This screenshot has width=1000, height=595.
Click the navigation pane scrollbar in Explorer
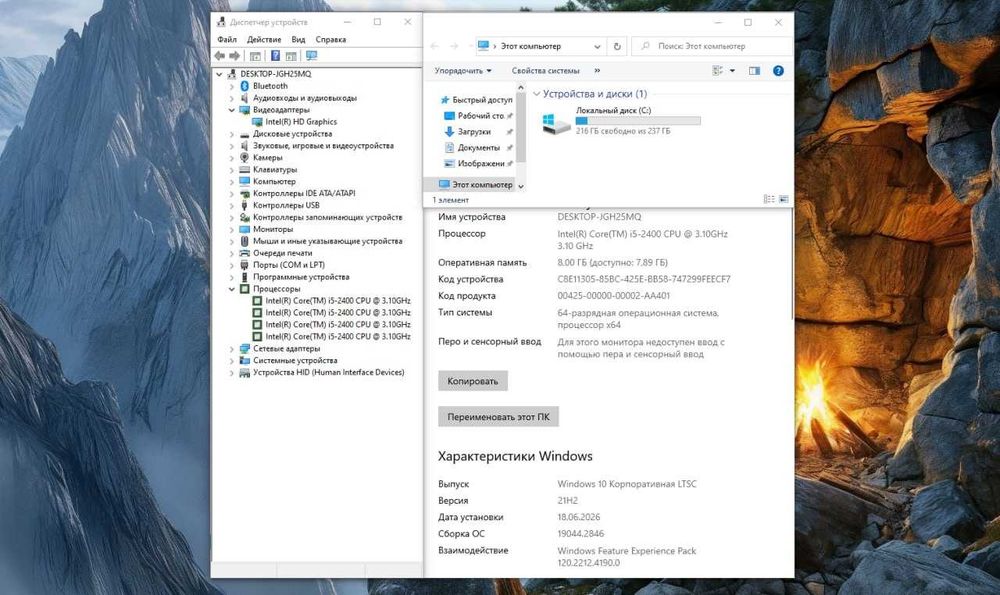click(x=520, y=128)
